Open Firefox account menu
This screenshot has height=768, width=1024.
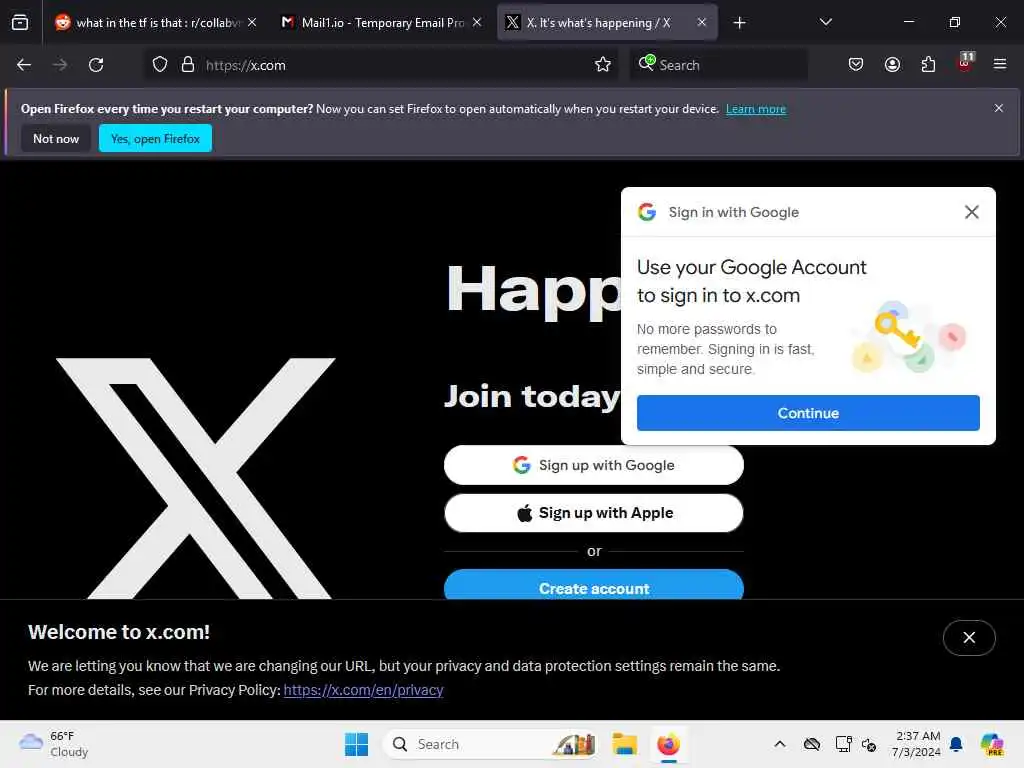[x=892, y=65]
